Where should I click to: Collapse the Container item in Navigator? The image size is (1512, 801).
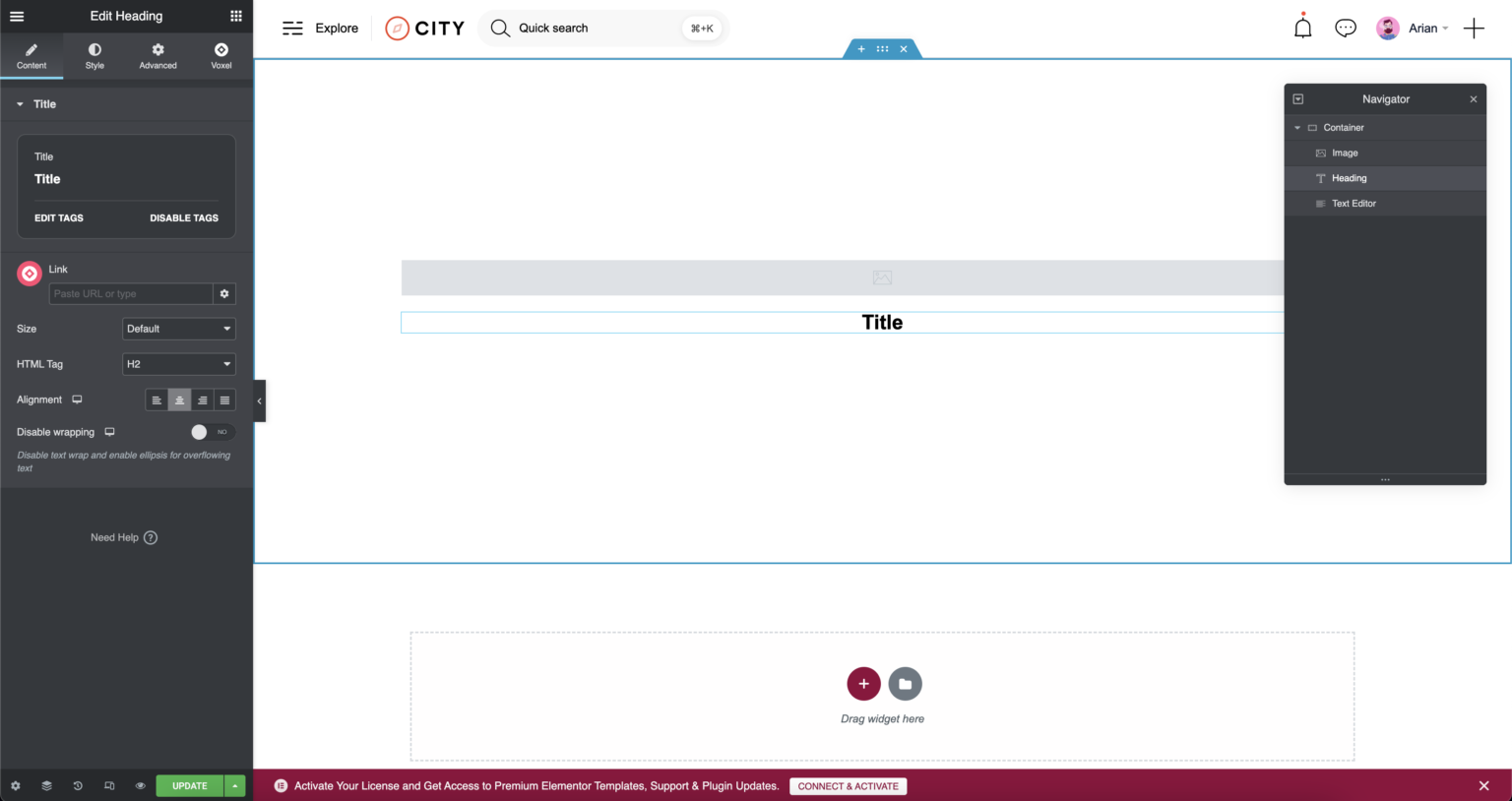pyautogui.click(x=1297, y=128)
